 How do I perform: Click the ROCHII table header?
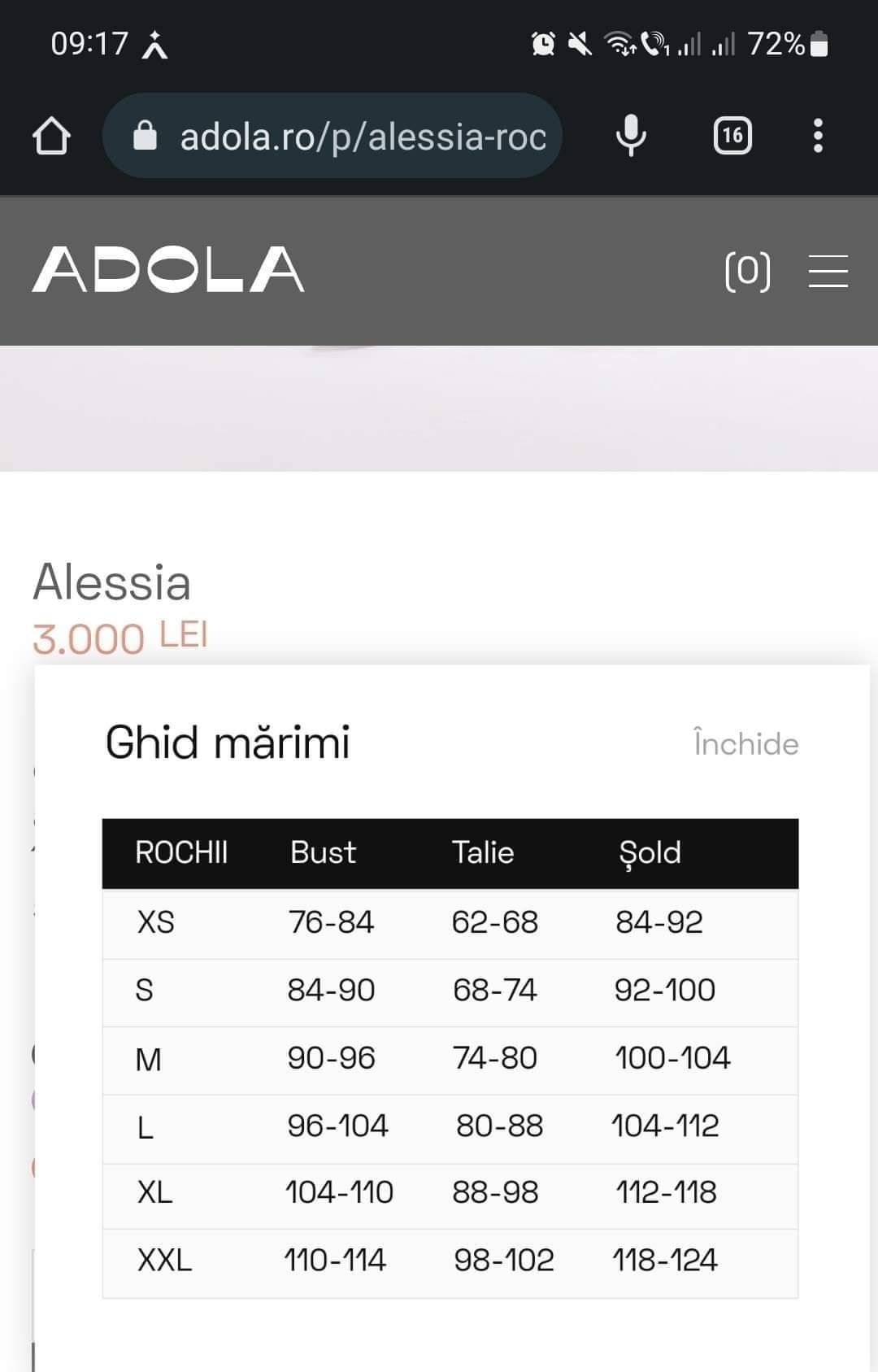point(181,852)
